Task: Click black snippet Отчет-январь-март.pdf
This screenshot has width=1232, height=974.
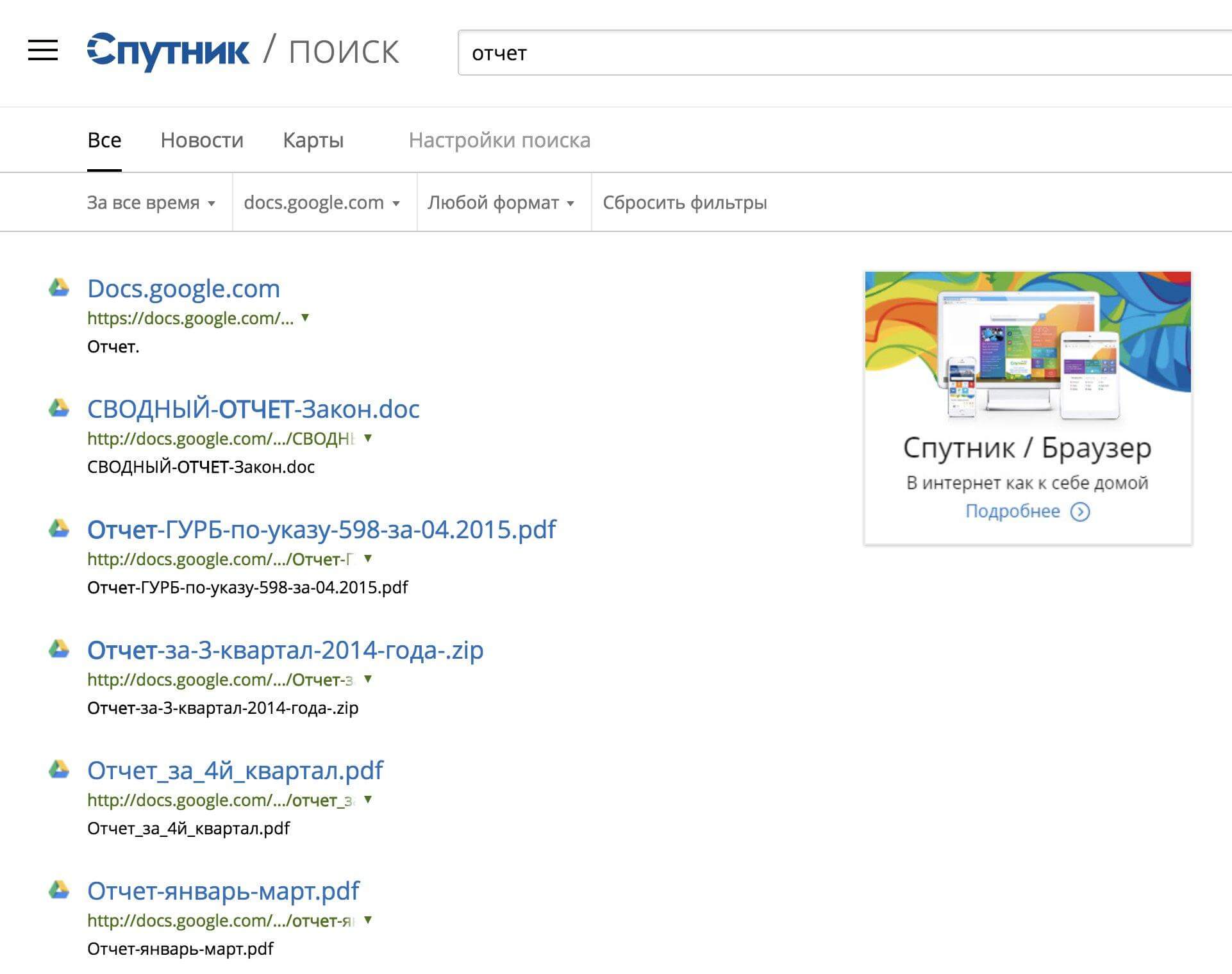Action: [180, 949]
